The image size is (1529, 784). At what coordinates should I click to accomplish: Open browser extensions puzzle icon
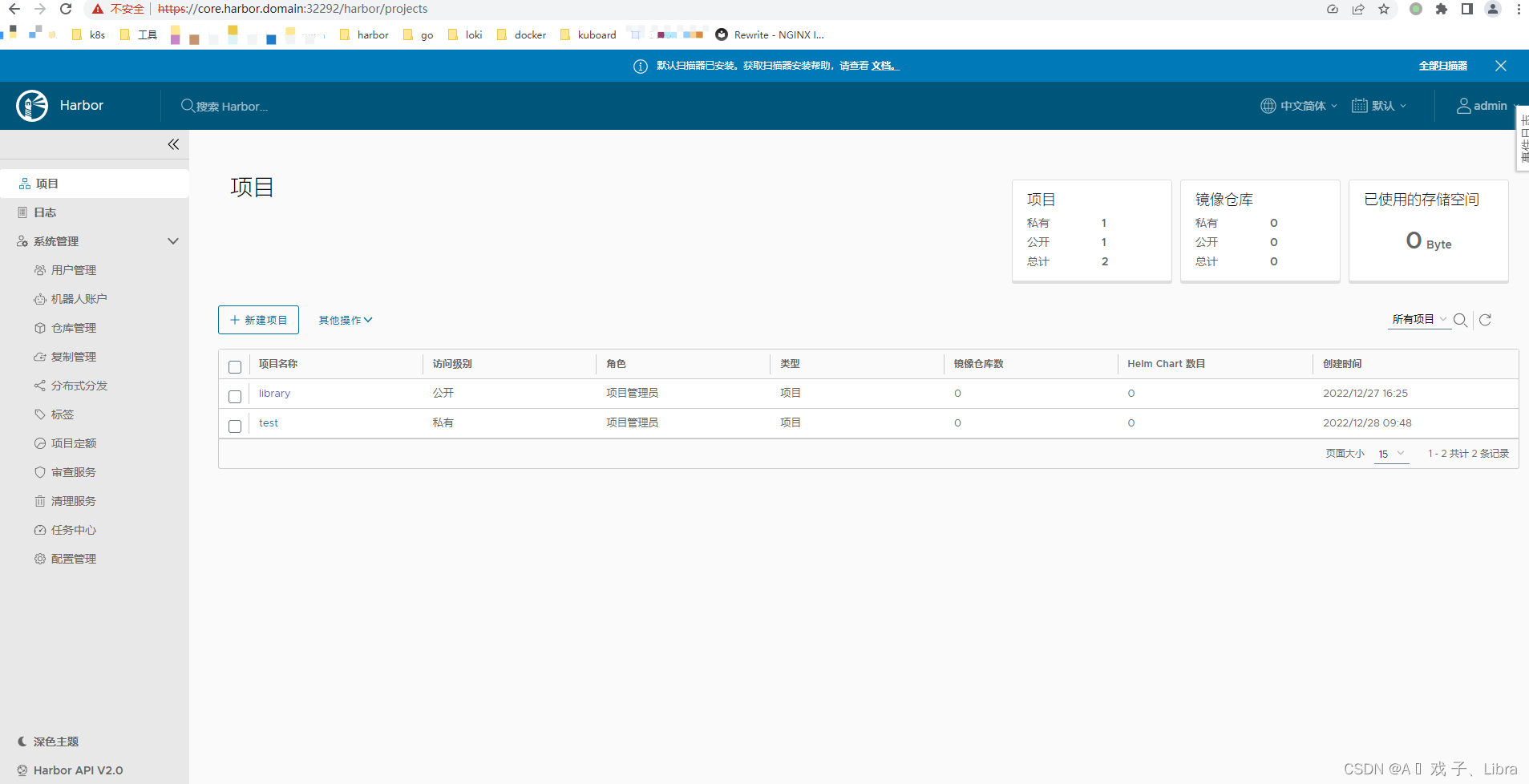[x=1442, y=9]
